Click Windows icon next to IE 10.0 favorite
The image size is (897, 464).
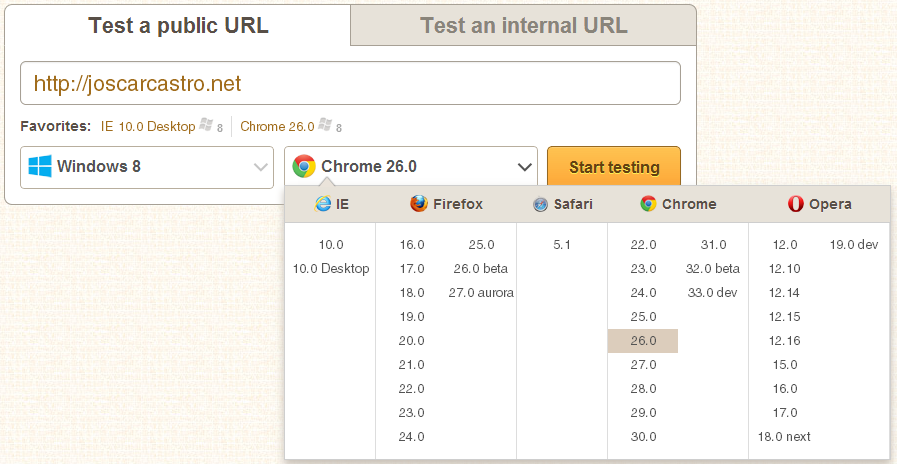[x=206, y=126]
